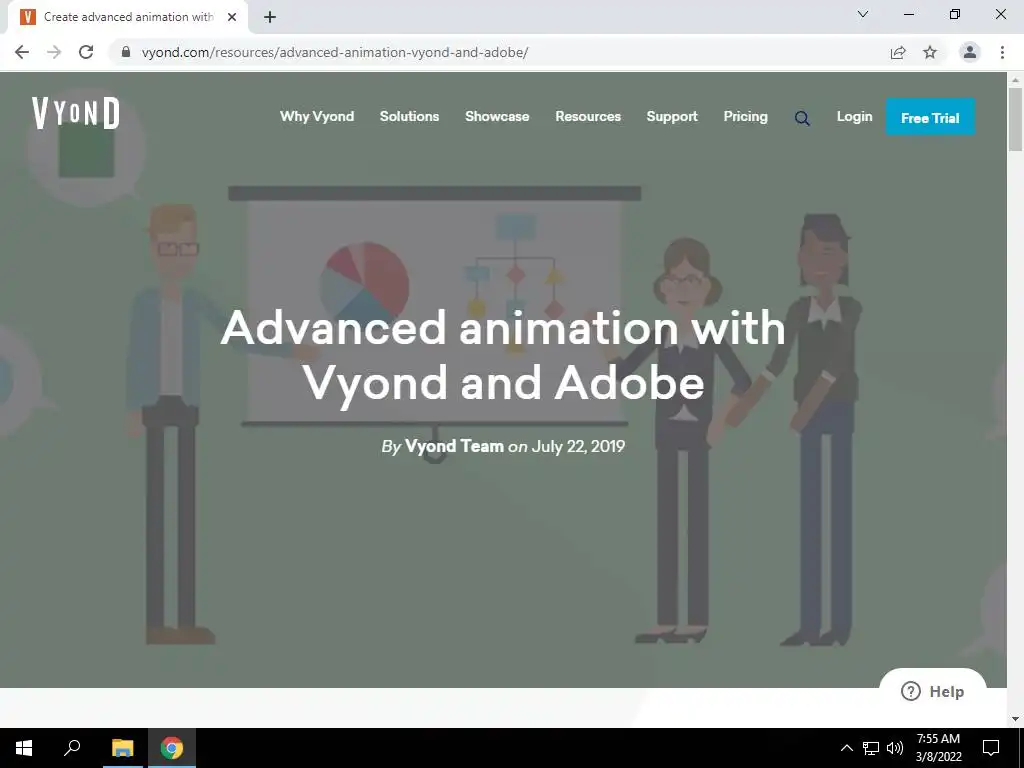Click Vyond Team author link
1024x768 pixels.
(455, 446)
